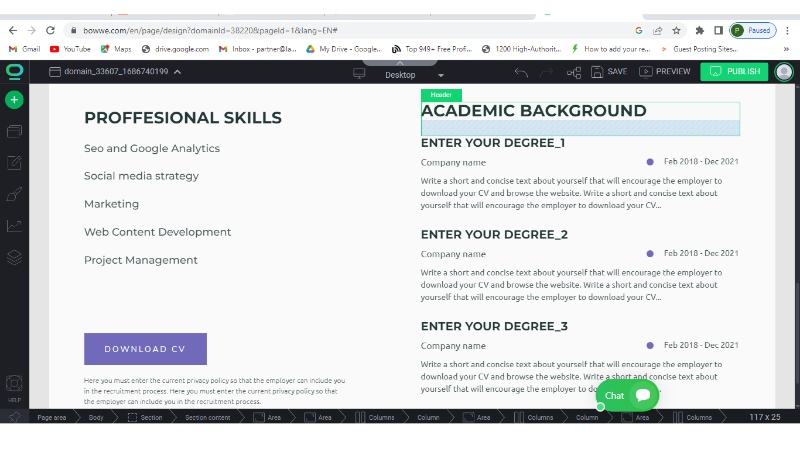
Task: Select Page area in the breadcrumb bar
Action: click(51, 417)
